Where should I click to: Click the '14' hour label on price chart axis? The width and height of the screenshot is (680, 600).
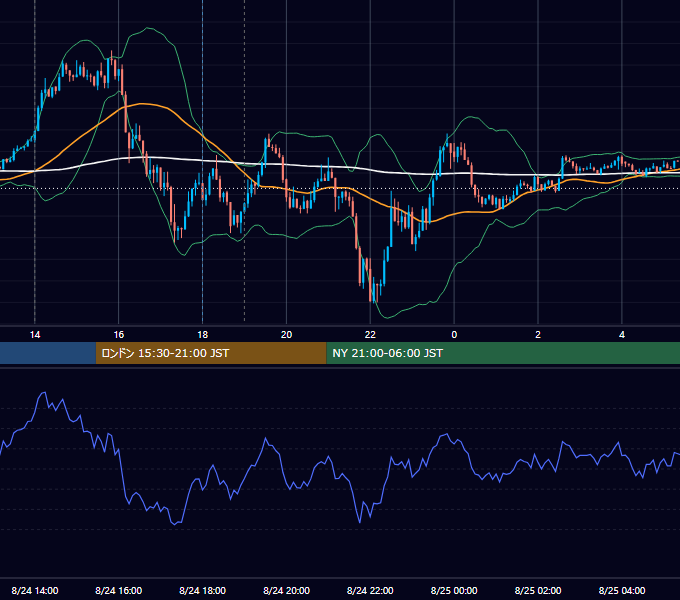35,335
